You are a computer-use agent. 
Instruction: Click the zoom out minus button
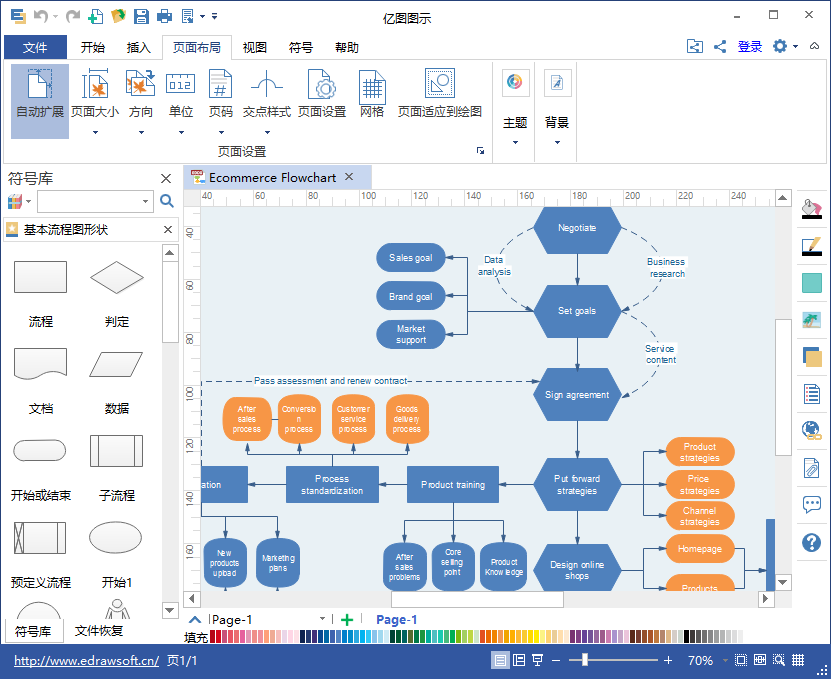555,660
